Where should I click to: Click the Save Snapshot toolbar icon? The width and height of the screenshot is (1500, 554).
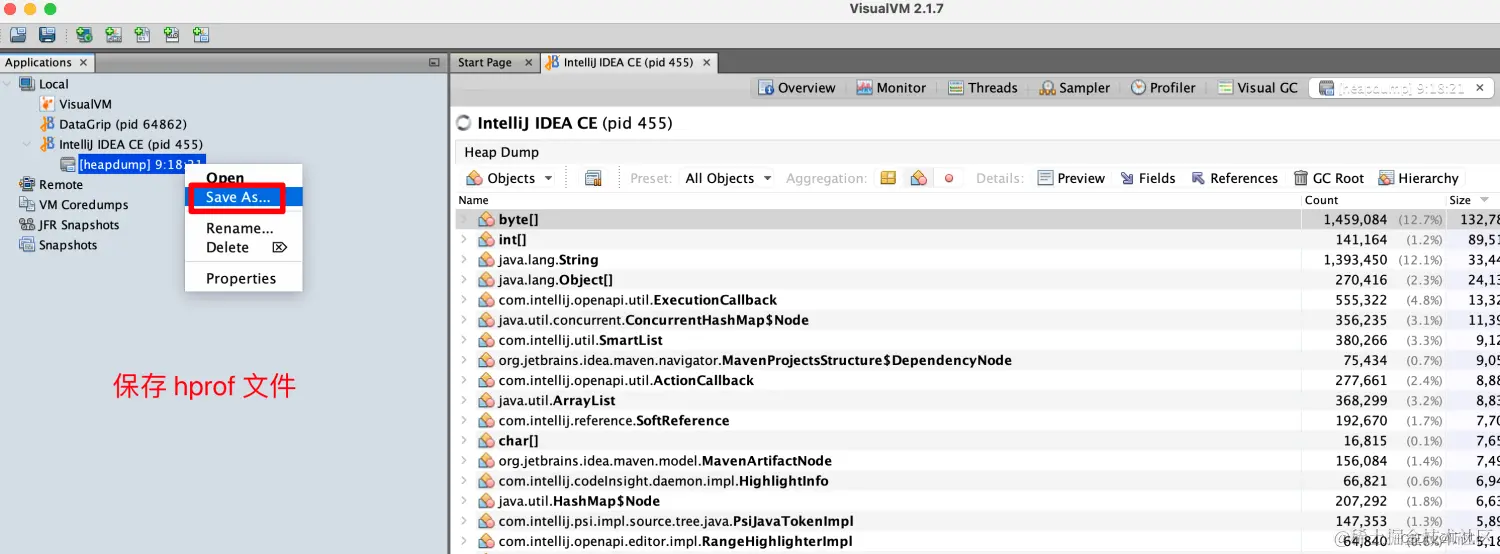pyautogui.click(x=47, y=35)
